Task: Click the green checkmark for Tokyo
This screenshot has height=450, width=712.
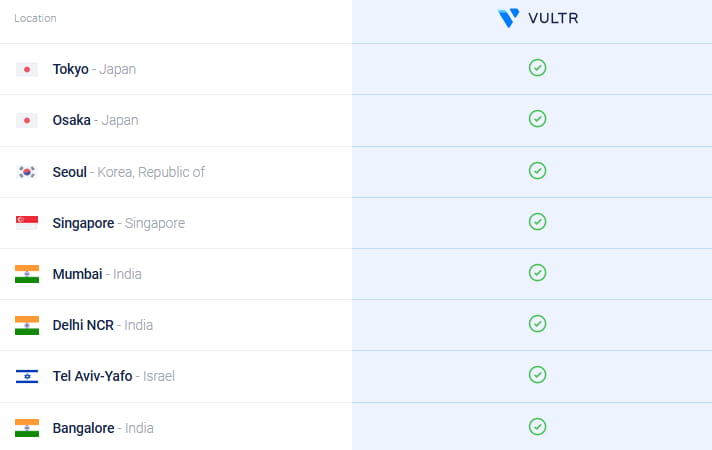Action: pyautogui.click(x=537, y=68)
